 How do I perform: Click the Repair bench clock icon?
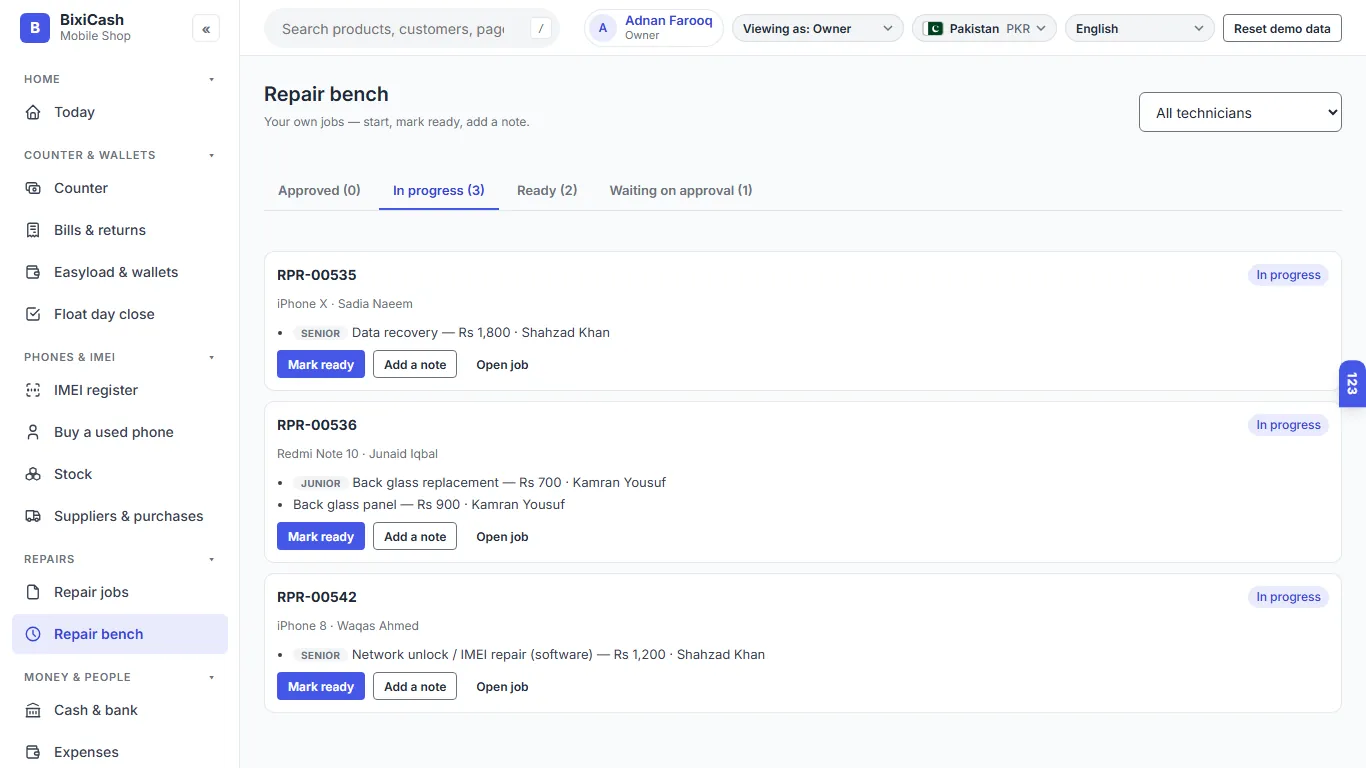(33, 634)
